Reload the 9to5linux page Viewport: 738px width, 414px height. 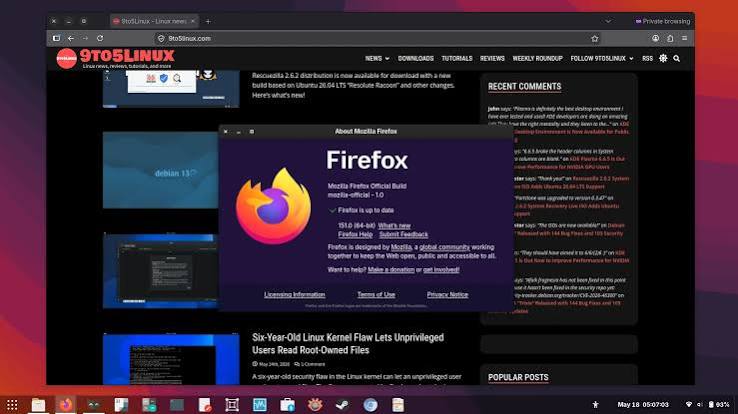tap(100, 38)
